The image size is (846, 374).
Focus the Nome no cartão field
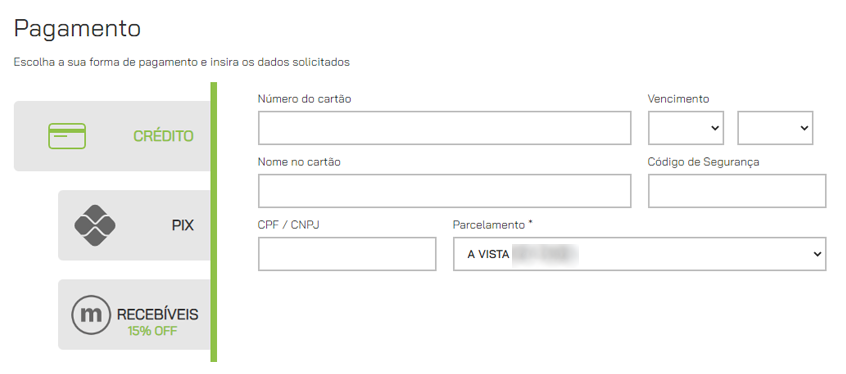pos(445,191)
